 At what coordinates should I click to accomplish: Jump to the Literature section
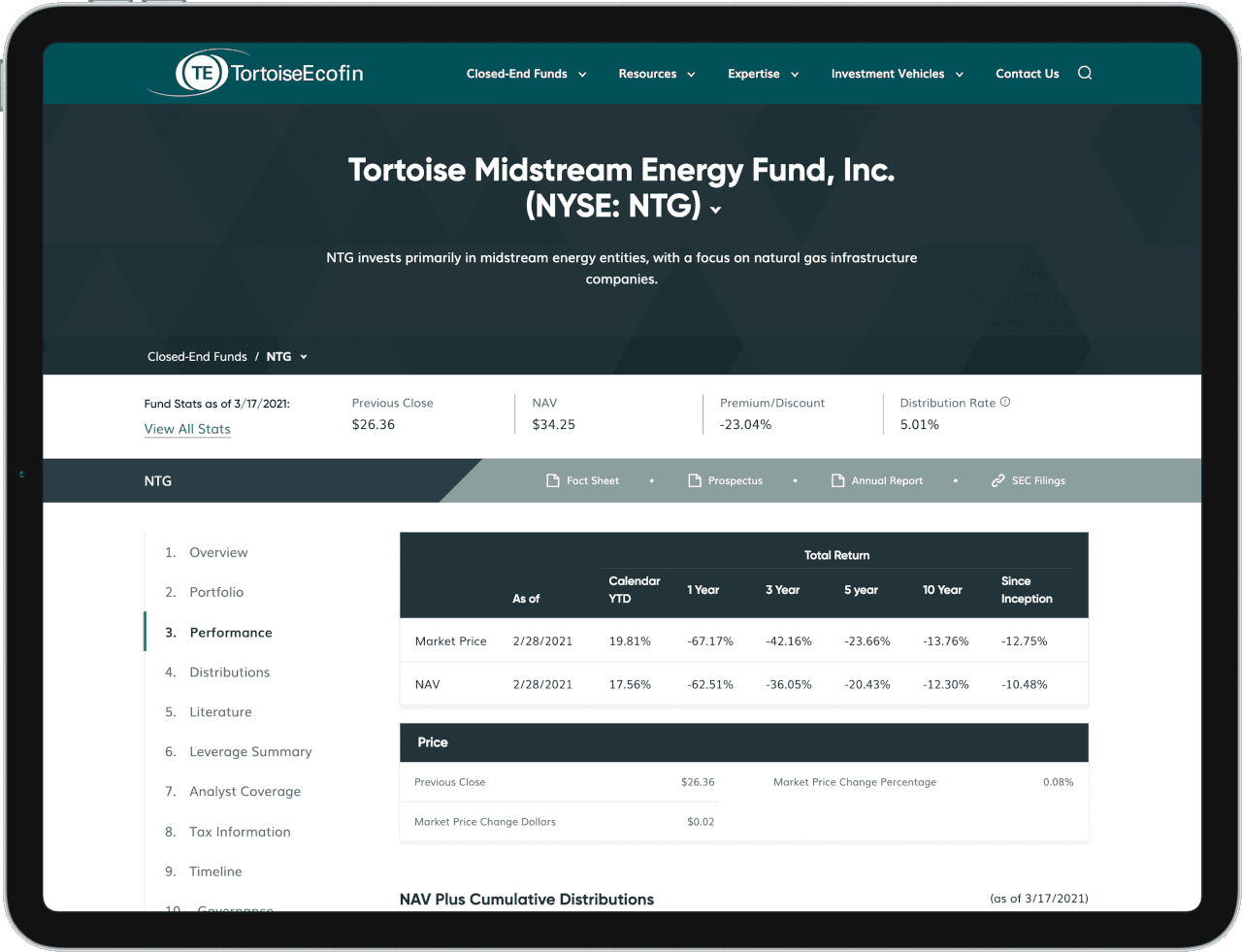pos(220,712)
